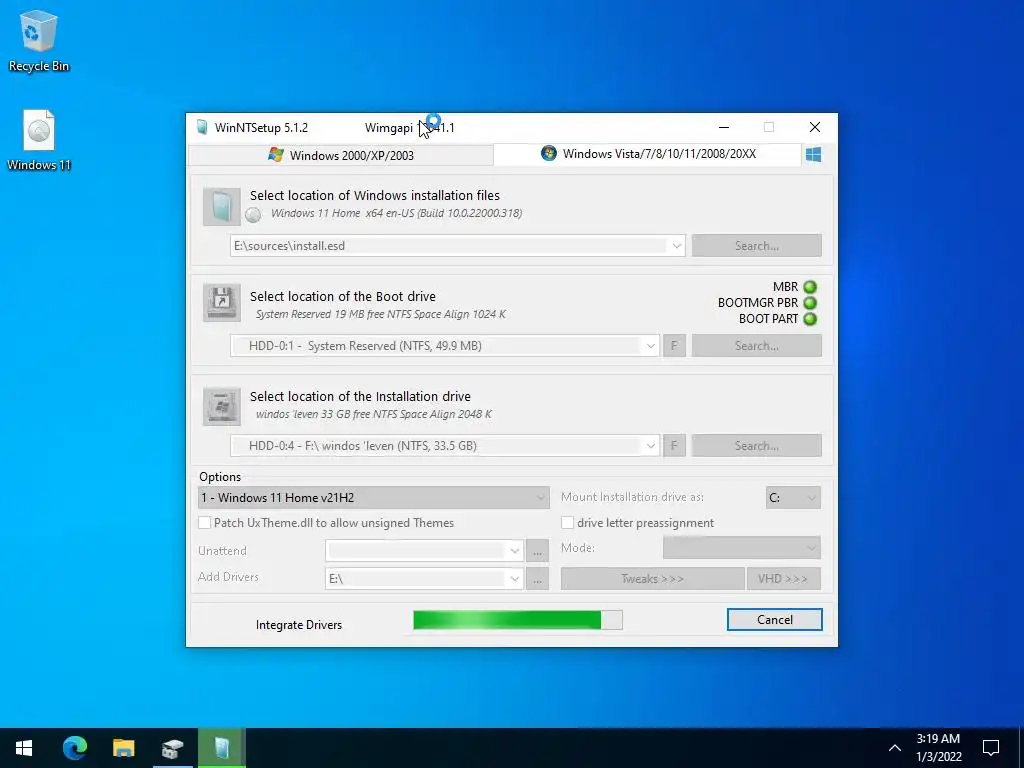Switch to the Windows 2000/XP/2003 tab
Viewport: 1024px width, 768px height.
pos(341,155)
